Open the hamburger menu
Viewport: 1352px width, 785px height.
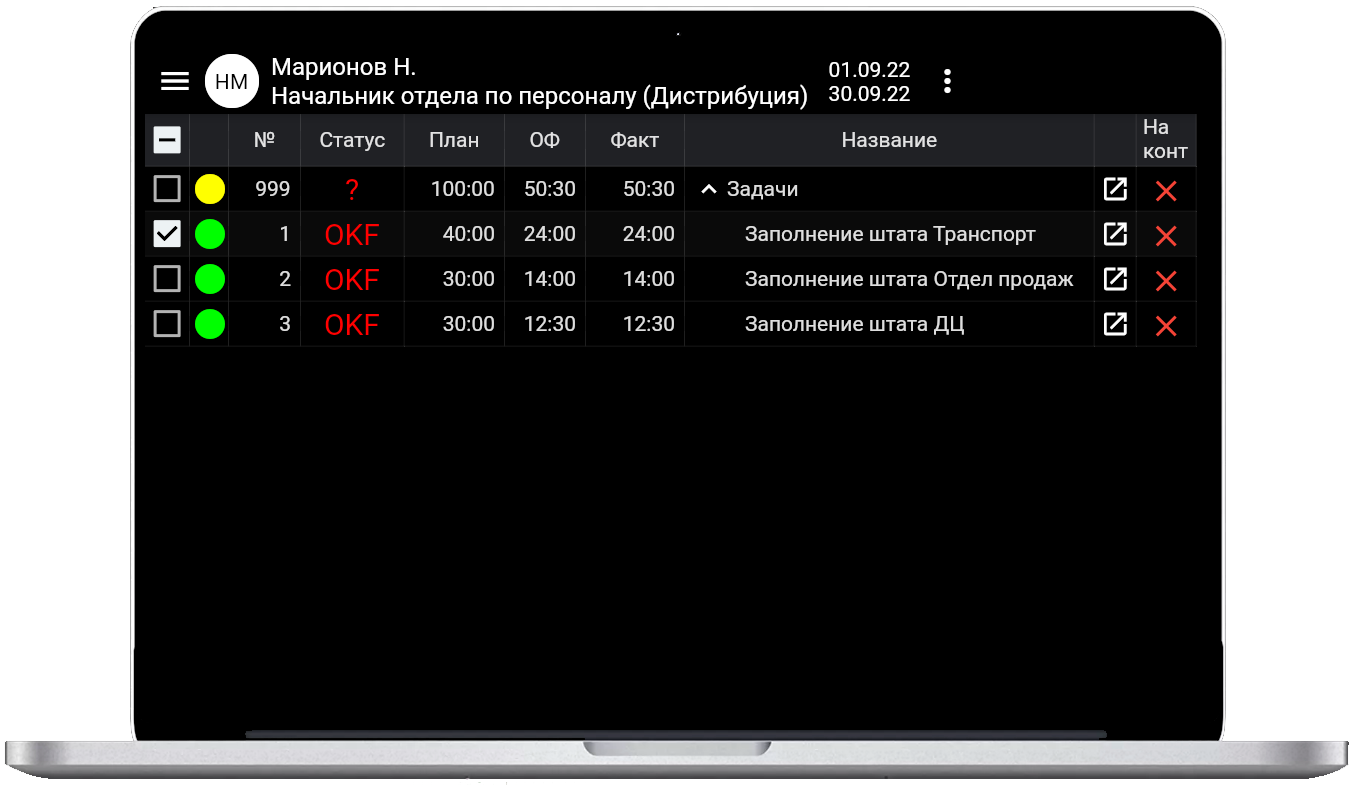click(x=175, y=82)
